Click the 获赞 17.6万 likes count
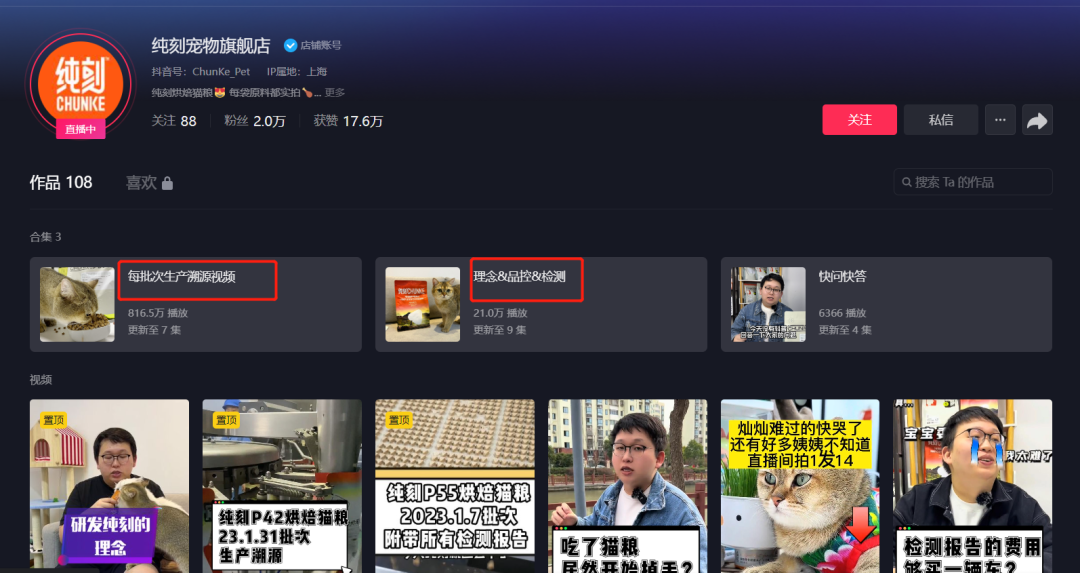This screenshot has height=573, width=1080. (x=348, y=121)
